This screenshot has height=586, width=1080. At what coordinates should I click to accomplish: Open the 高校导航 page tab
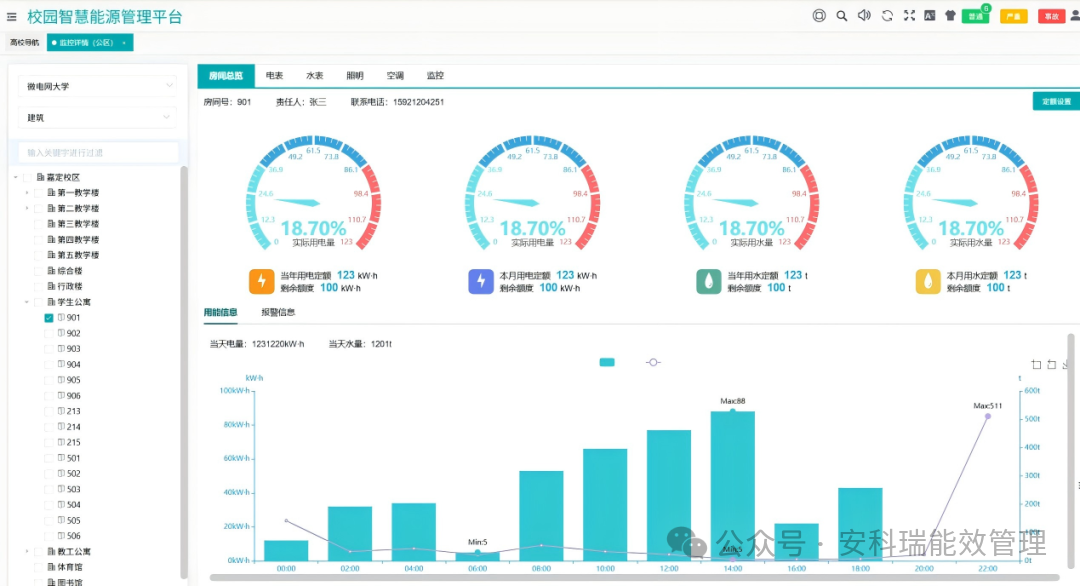(x=25, y=43)
